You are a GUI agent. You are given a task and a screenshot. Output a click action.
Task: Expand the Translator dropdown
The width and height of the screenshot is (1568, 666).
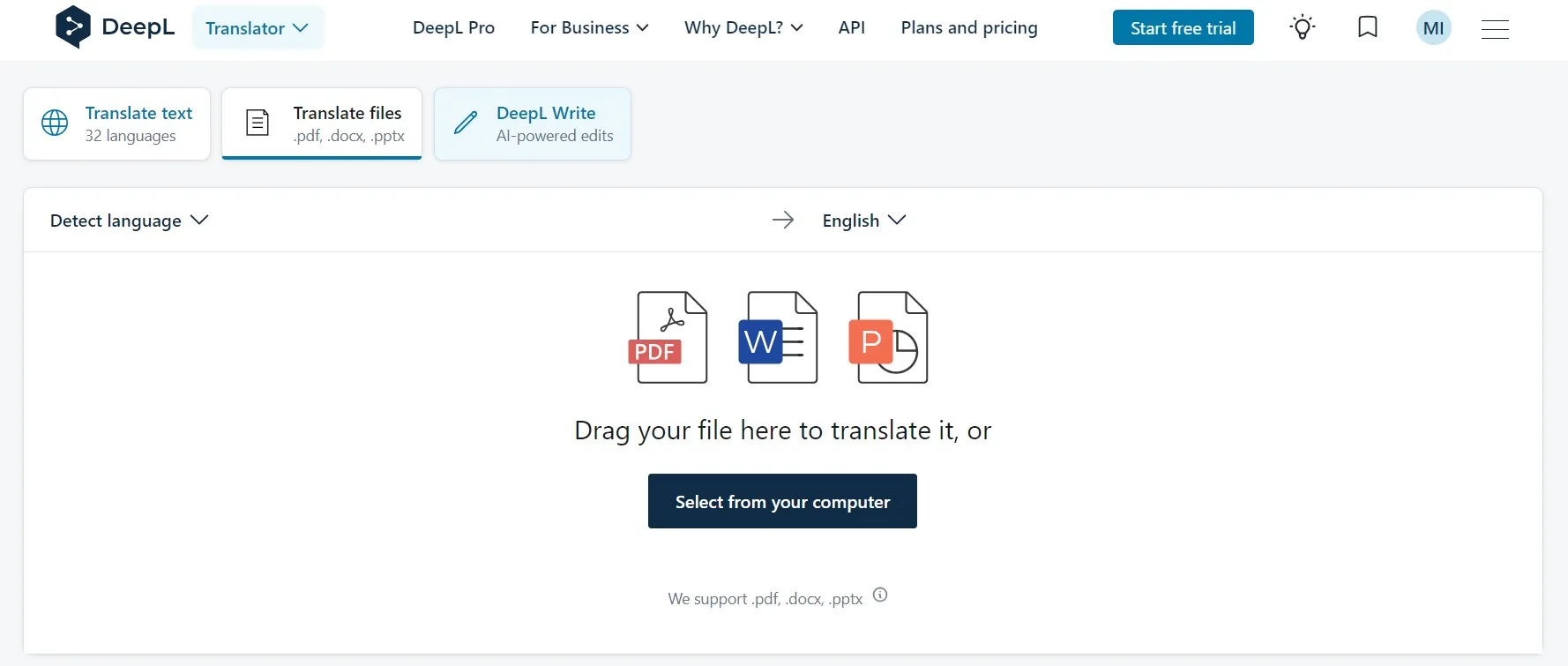tap(258, 28)
